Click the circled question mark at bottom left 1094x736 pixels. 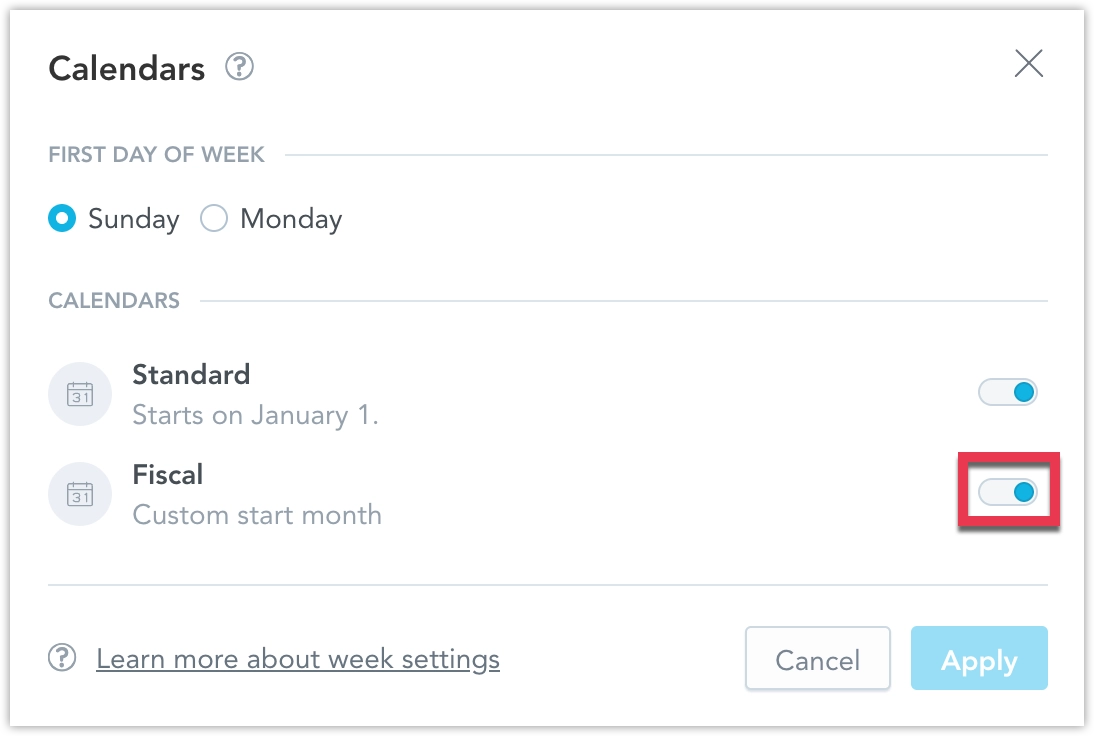[62, 658]
